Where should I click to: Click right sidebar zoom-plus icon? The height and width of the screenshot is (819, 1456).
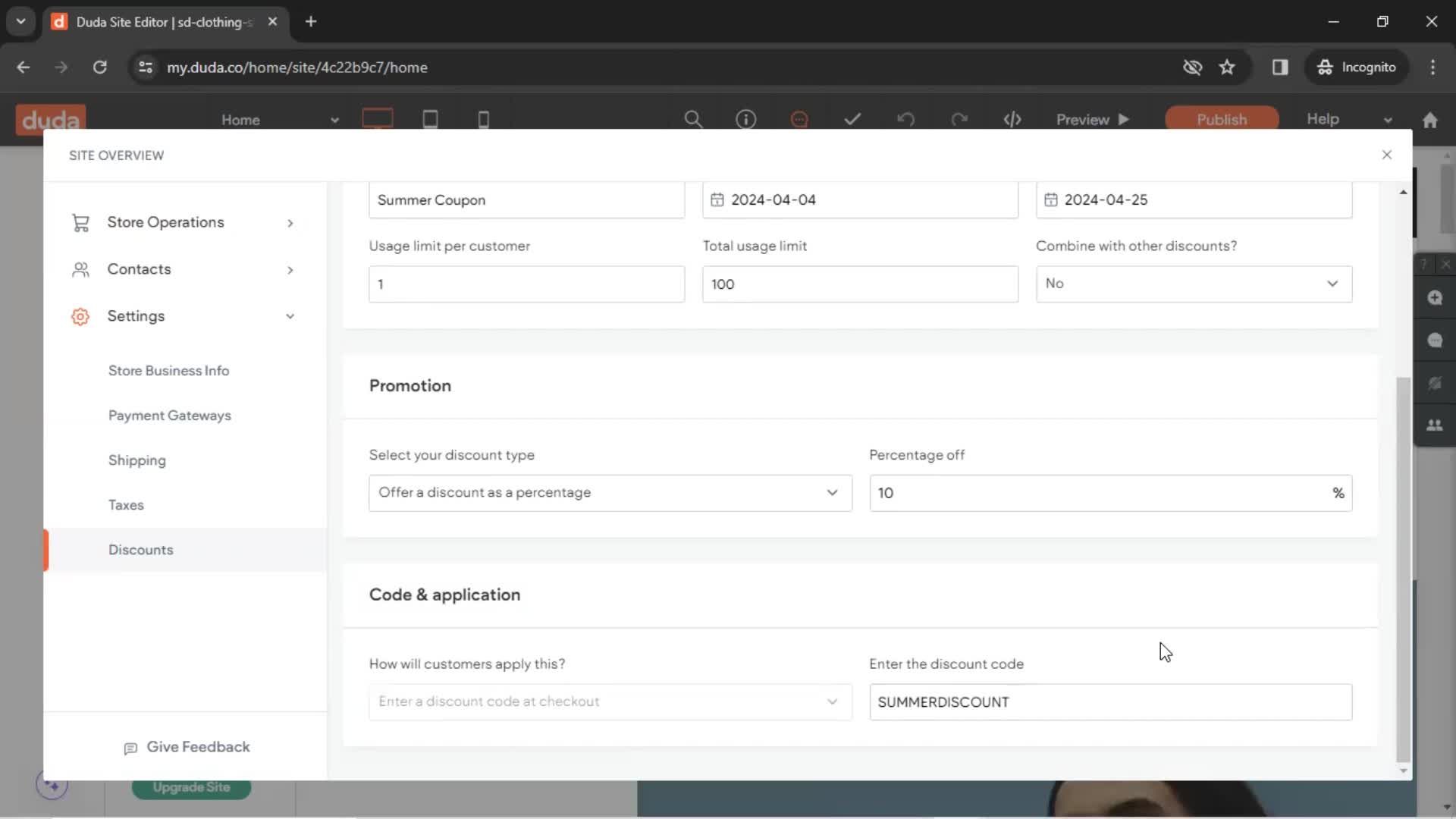pyautogui.click(x=1435, y=298)
